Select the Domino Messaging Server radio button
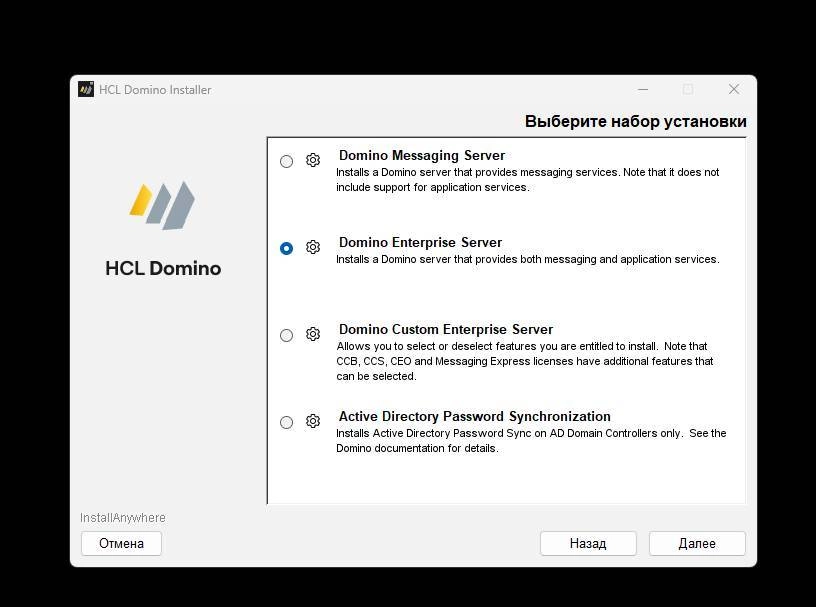Screen dimensions: 816x607 point(286,161)
